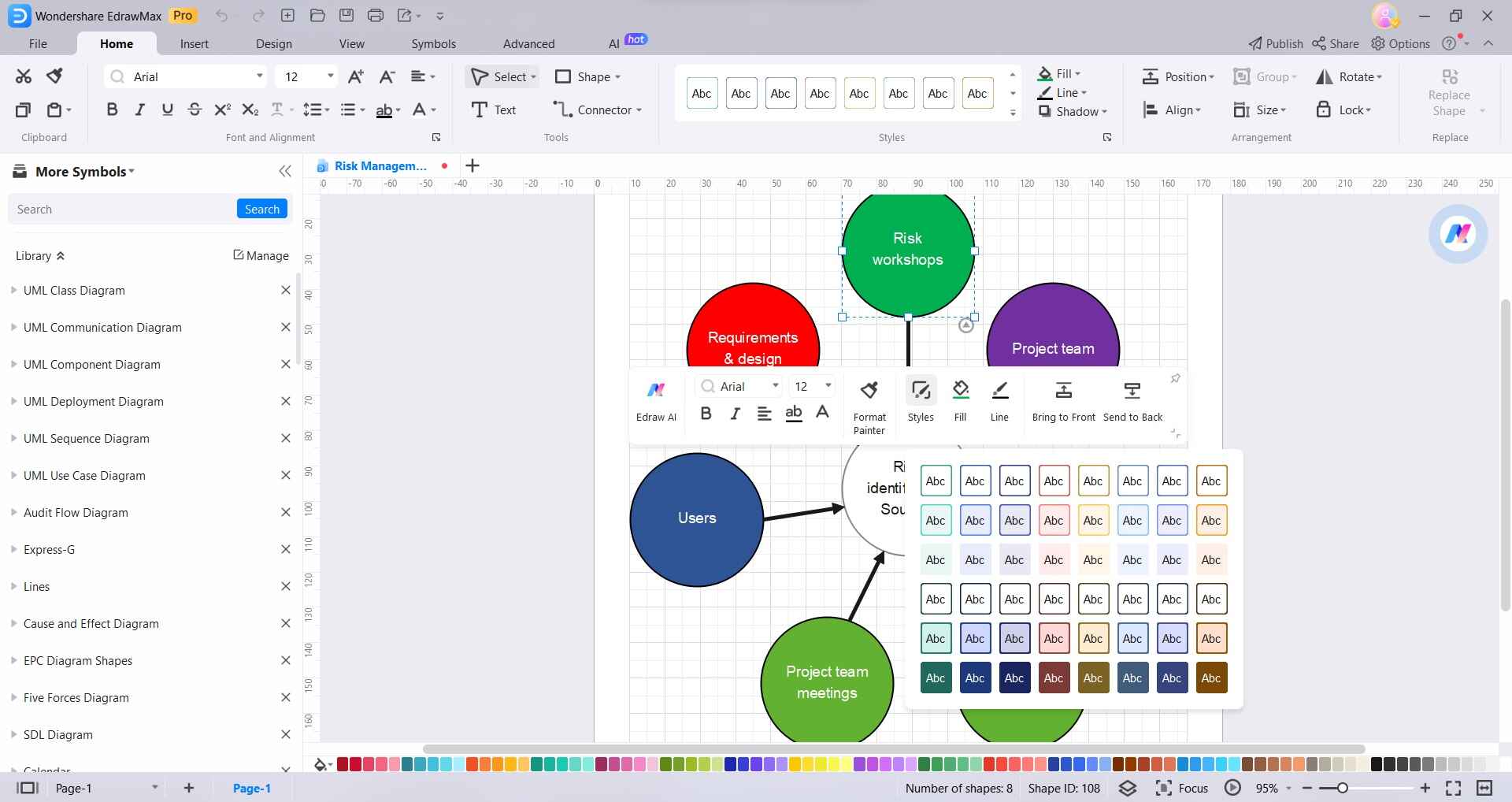The image size is (1512, 802).
Task: Decrease font size with the ribbon A- icon
Action: [x=387, y=76]
